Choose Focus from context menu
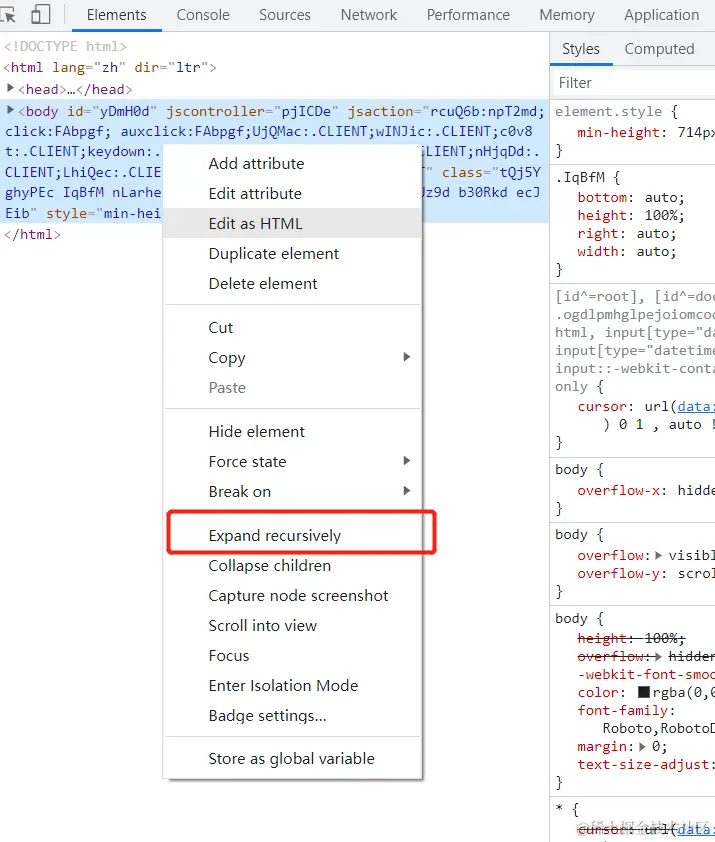This screenshot has height=842, width=715. click(293, 656)
